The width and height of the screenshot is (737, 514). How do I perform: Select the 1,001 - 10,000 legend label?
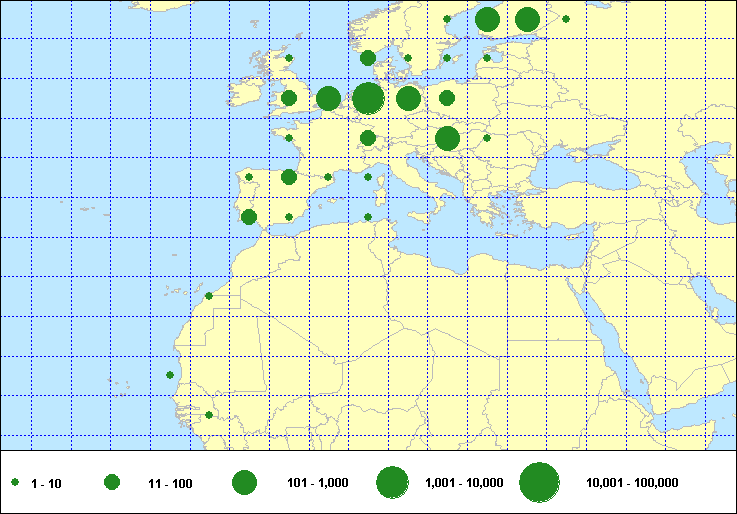tap(464, 484)
